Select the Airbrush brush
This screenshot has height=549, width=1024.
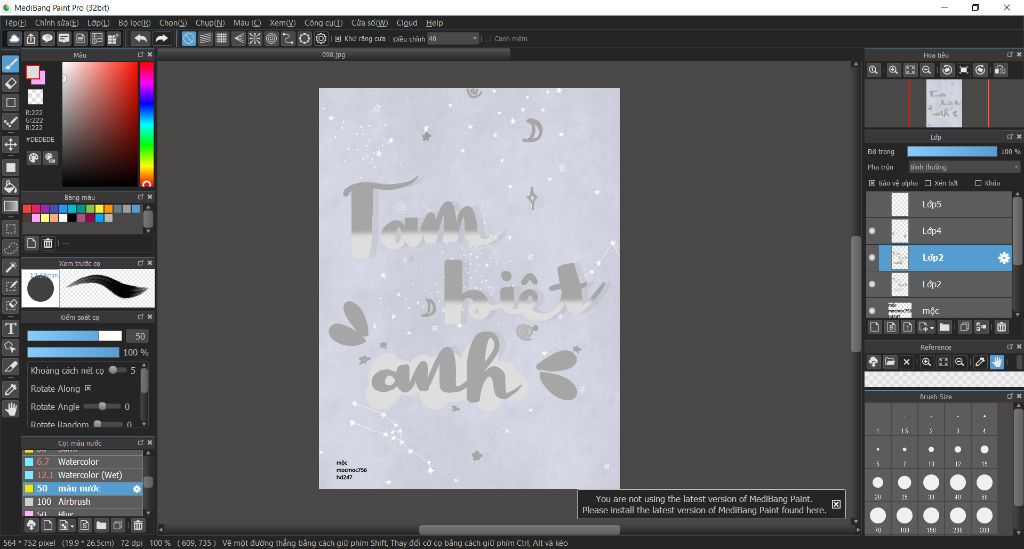click(82, 502)
